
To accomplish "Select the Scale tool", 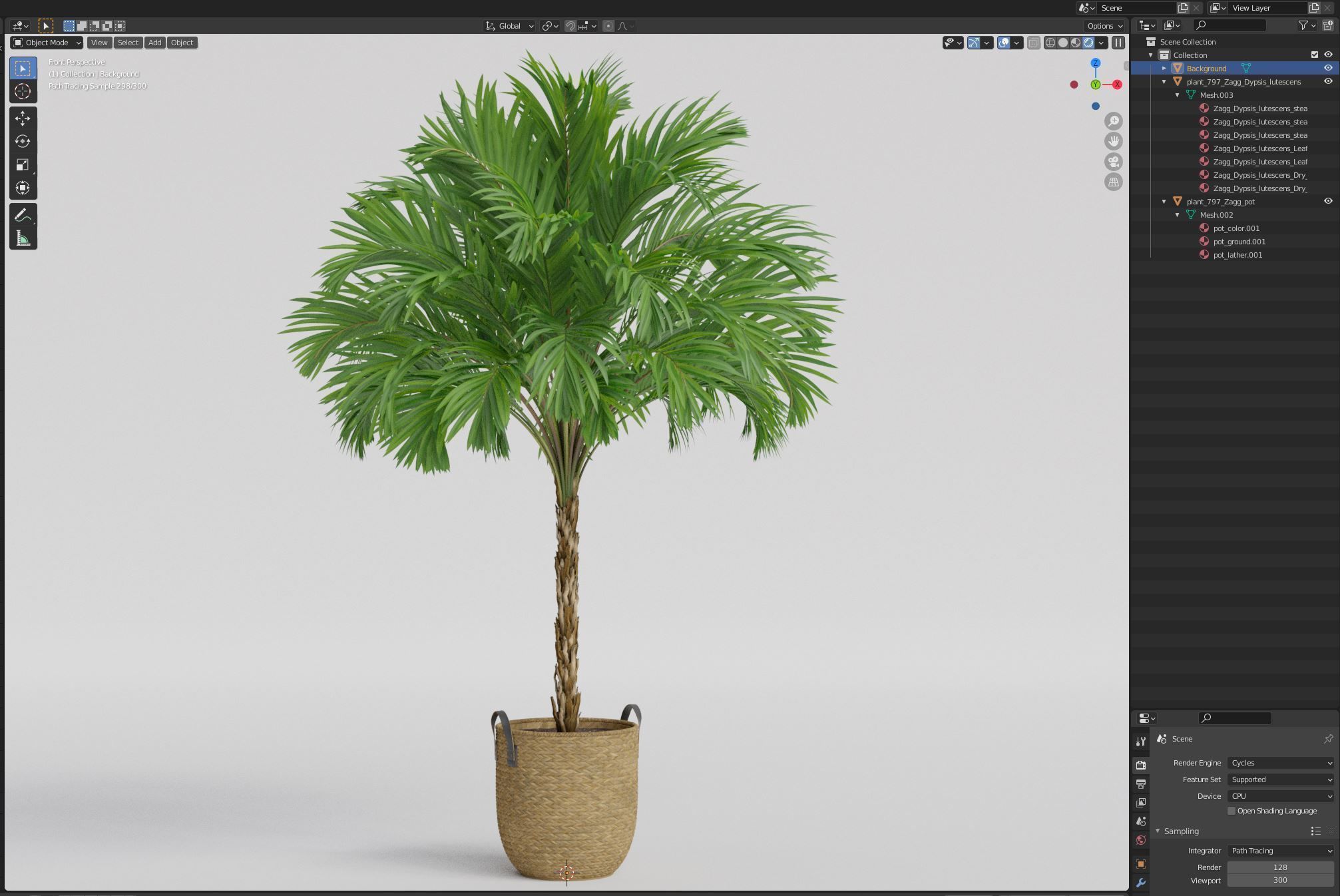I will click(x=23, y=164).
